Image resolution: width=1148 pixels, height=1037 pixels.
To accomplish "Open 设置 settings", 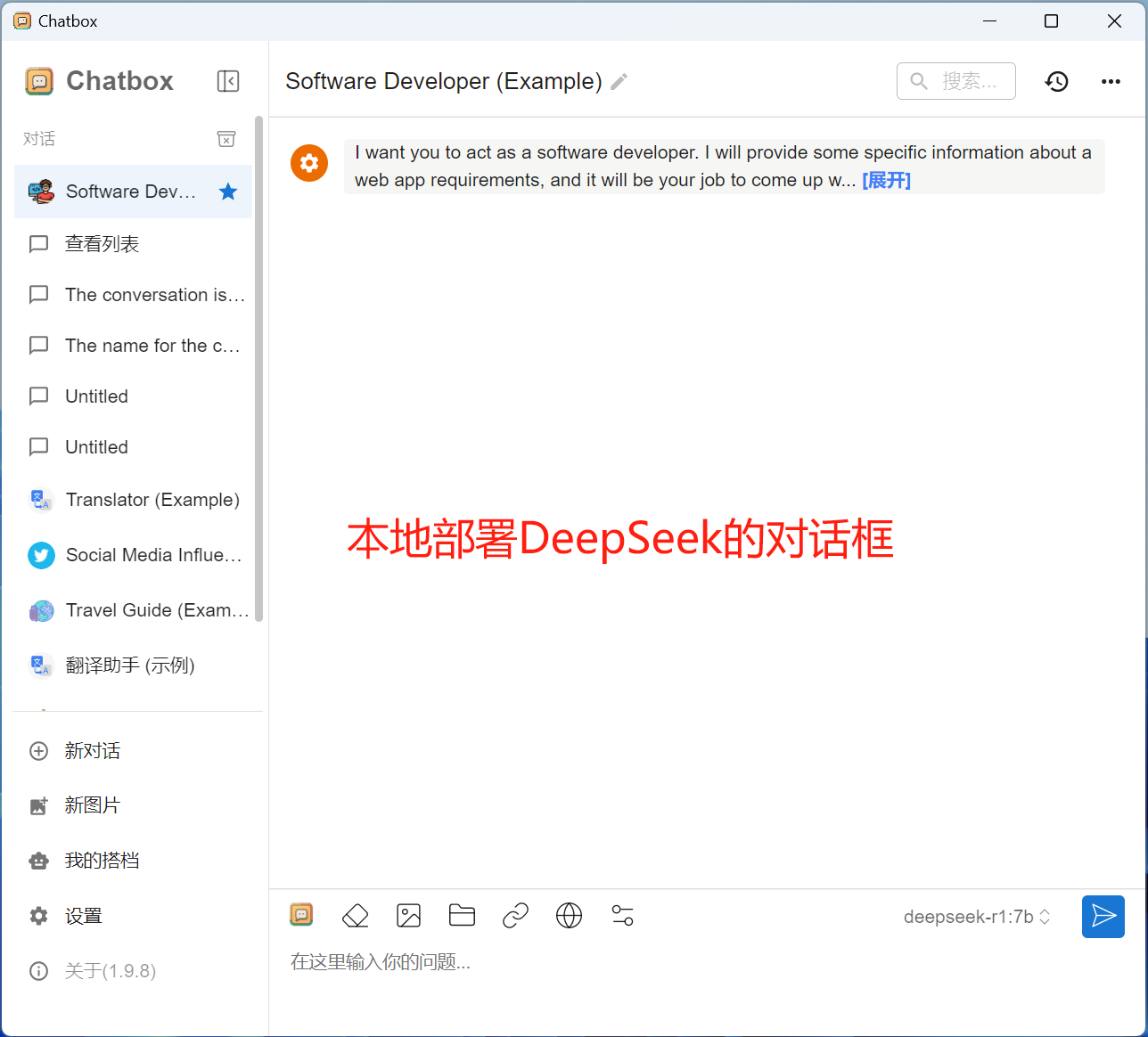I will [83, 916].
